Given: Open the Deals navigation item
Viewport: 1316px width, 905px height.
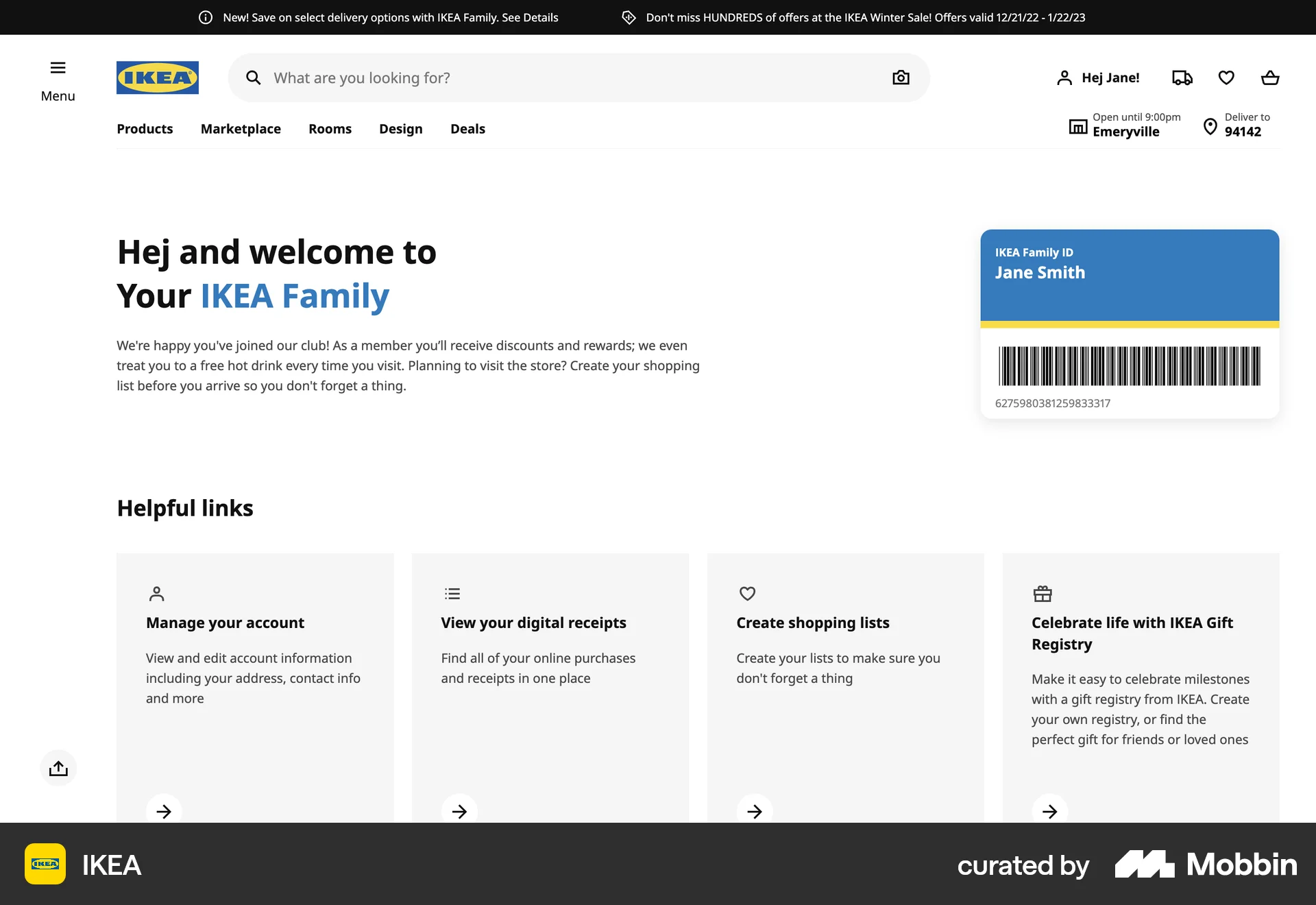Looking at the screenshot, I should click(x=467, y=129).
